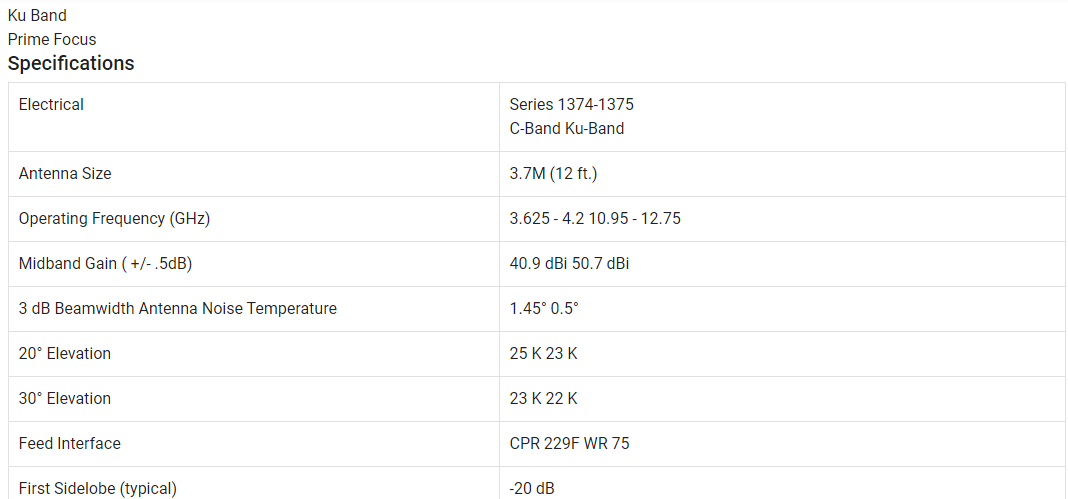The image size is (1068, 499).
Task: Select the 3.7M (12 ft.) value
Action: pos(553,174)
